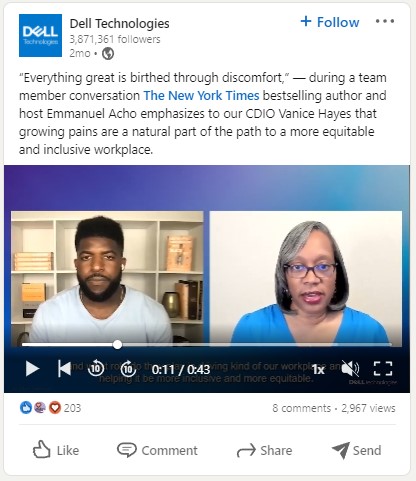The image size is (416, 481).
Task: Play the video
Action: (32, 369)
